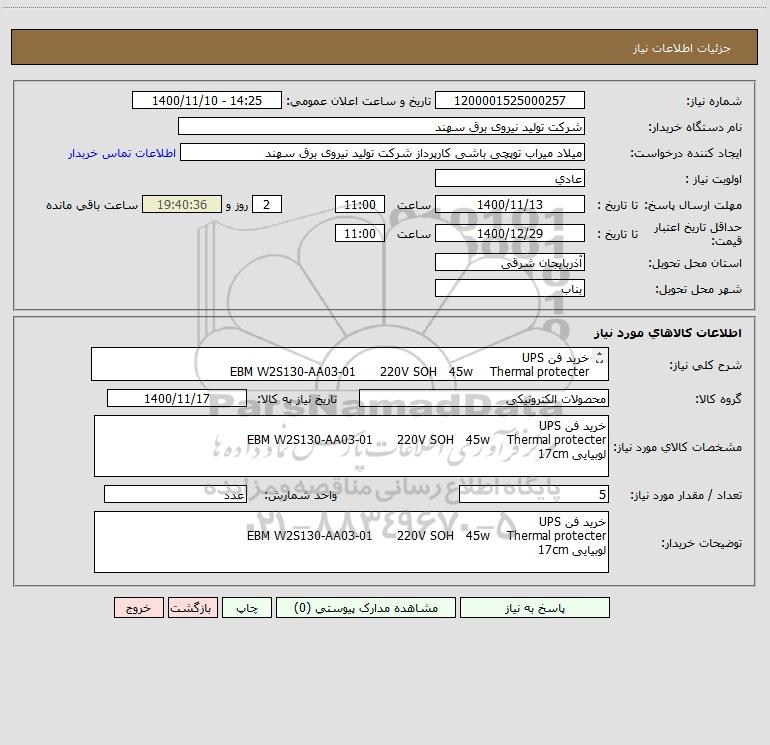Click the priority field 'عادي'
This screenshot has width=770, height=745.
510,178
